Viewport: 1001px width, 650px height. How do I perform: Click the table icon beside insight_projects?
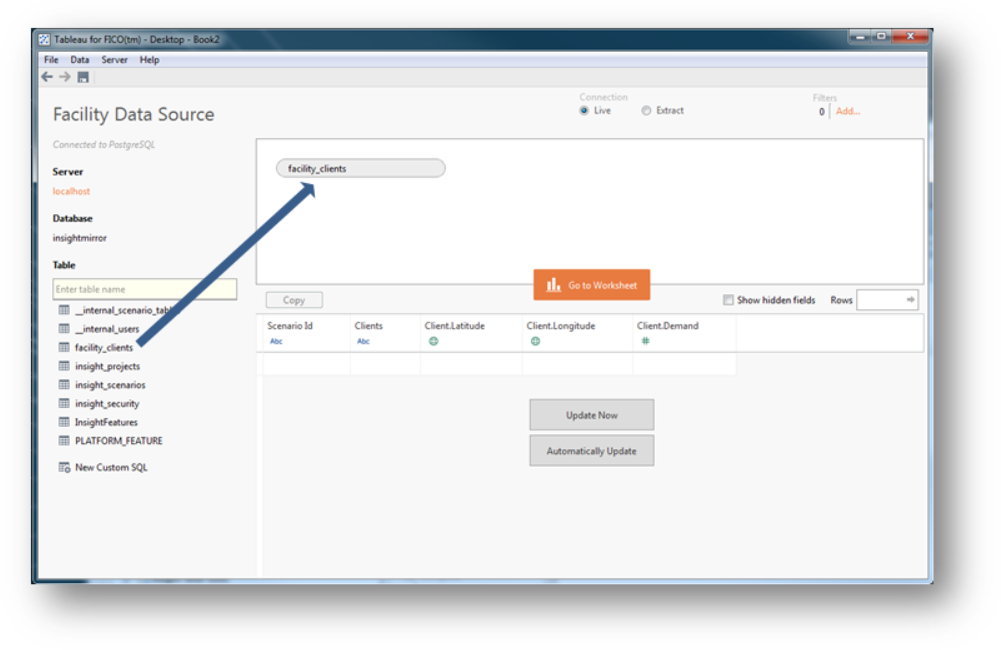[64, 366]
